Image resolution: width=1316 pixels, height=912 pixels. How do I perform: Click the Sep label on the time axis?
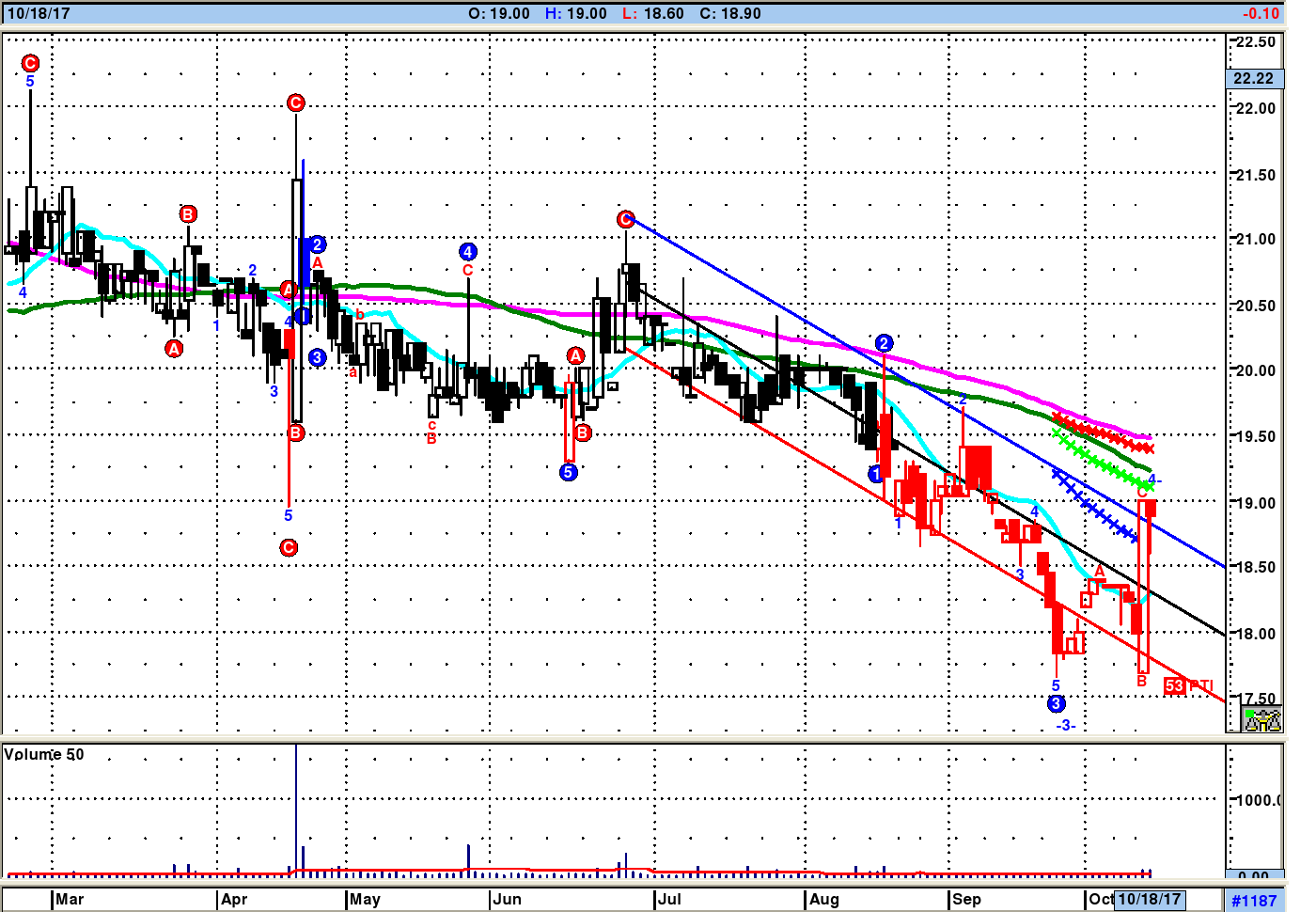point(966,899)
